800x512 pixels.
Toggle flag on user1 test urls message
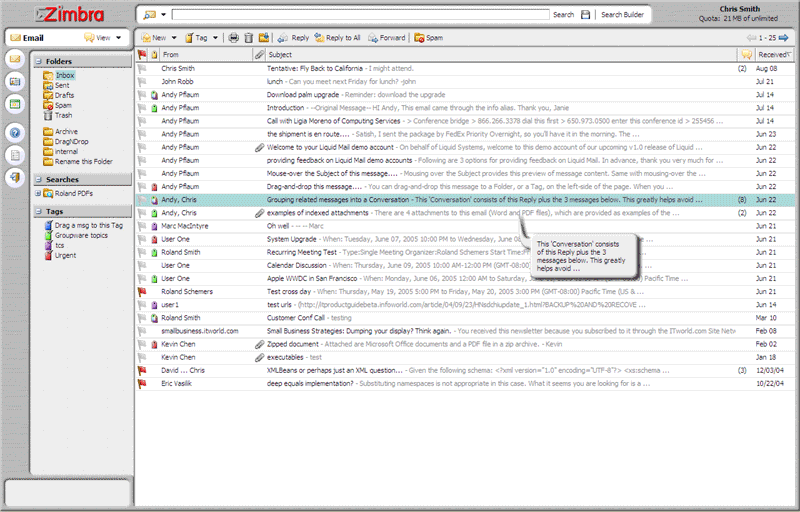coord(142,305)
